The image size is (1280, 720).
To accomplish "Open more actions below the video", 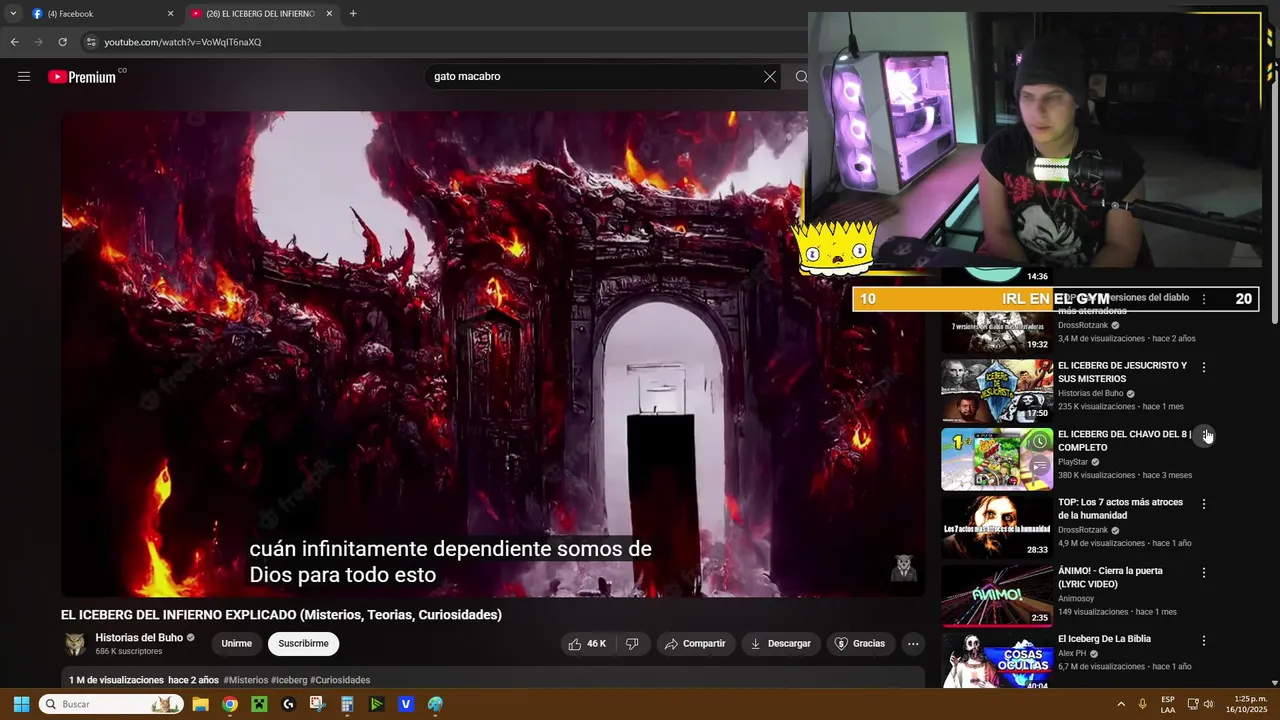I will point(913,644).
